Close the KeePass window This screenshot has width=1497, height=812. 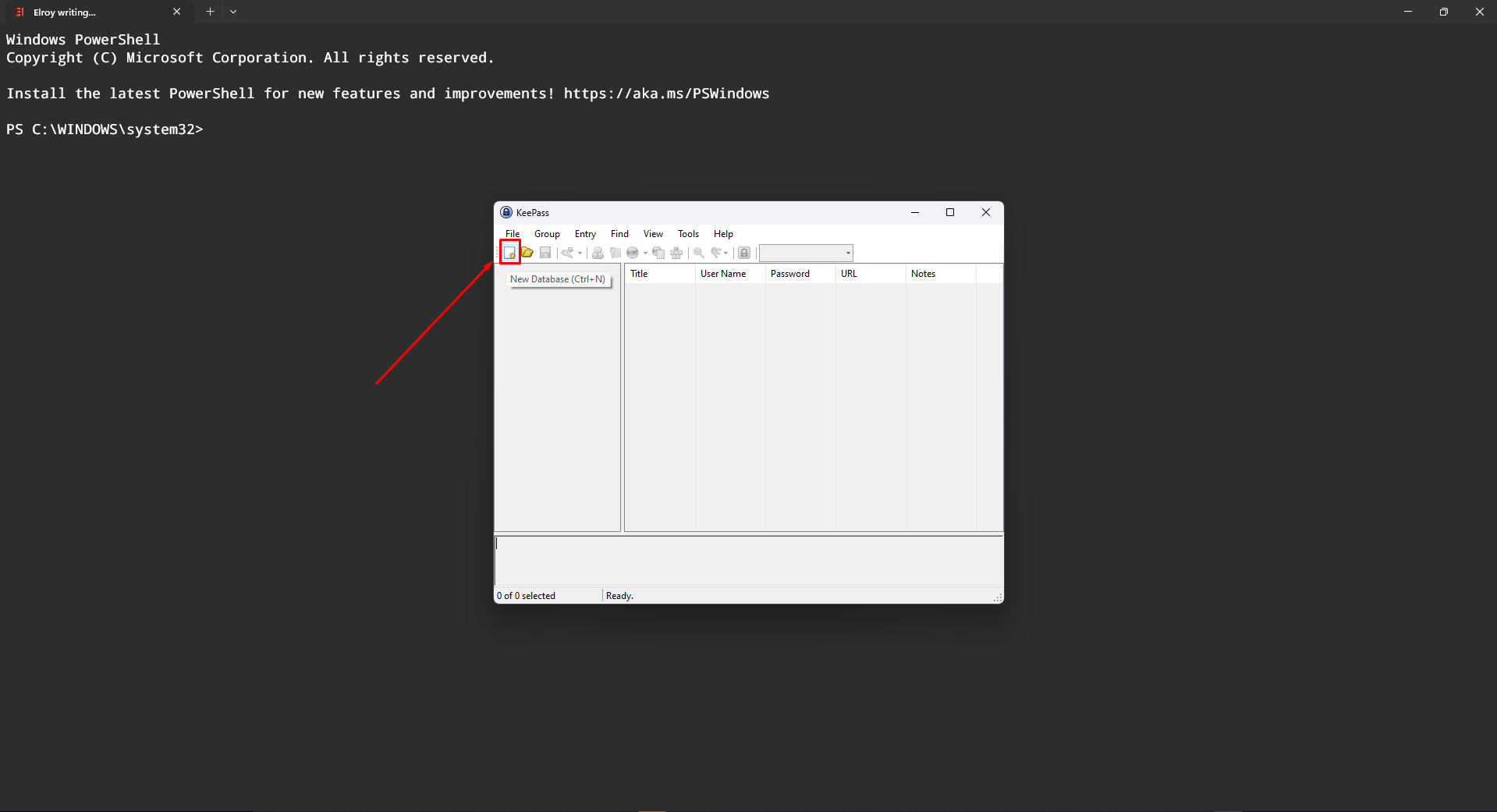986,212
